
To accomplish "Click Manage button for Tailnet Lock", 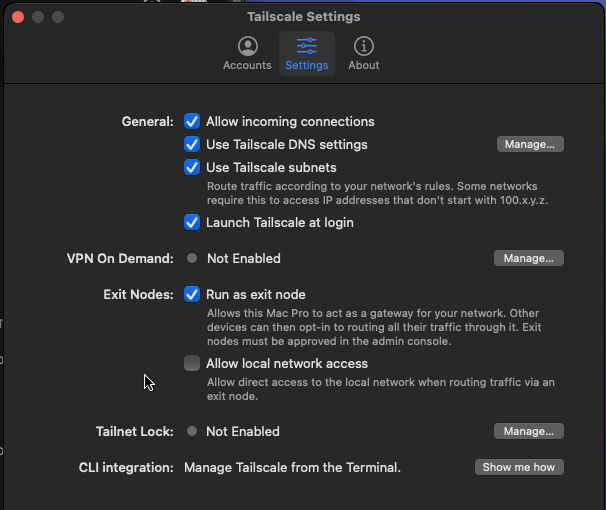I will tap(529, 431).
